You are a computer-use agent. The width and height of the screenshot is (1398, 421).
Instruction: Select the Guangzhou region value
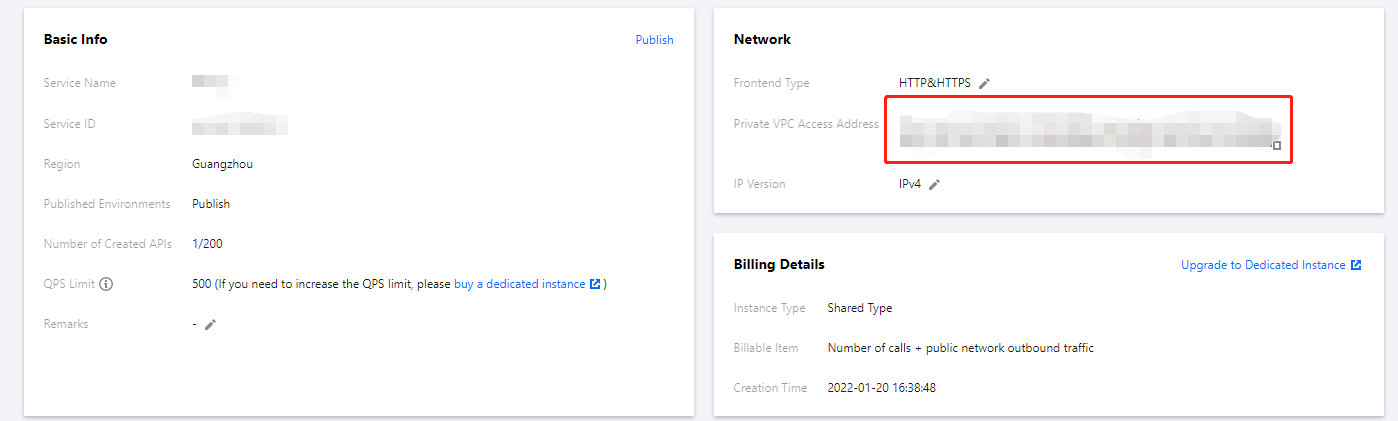tap(222, 164)
